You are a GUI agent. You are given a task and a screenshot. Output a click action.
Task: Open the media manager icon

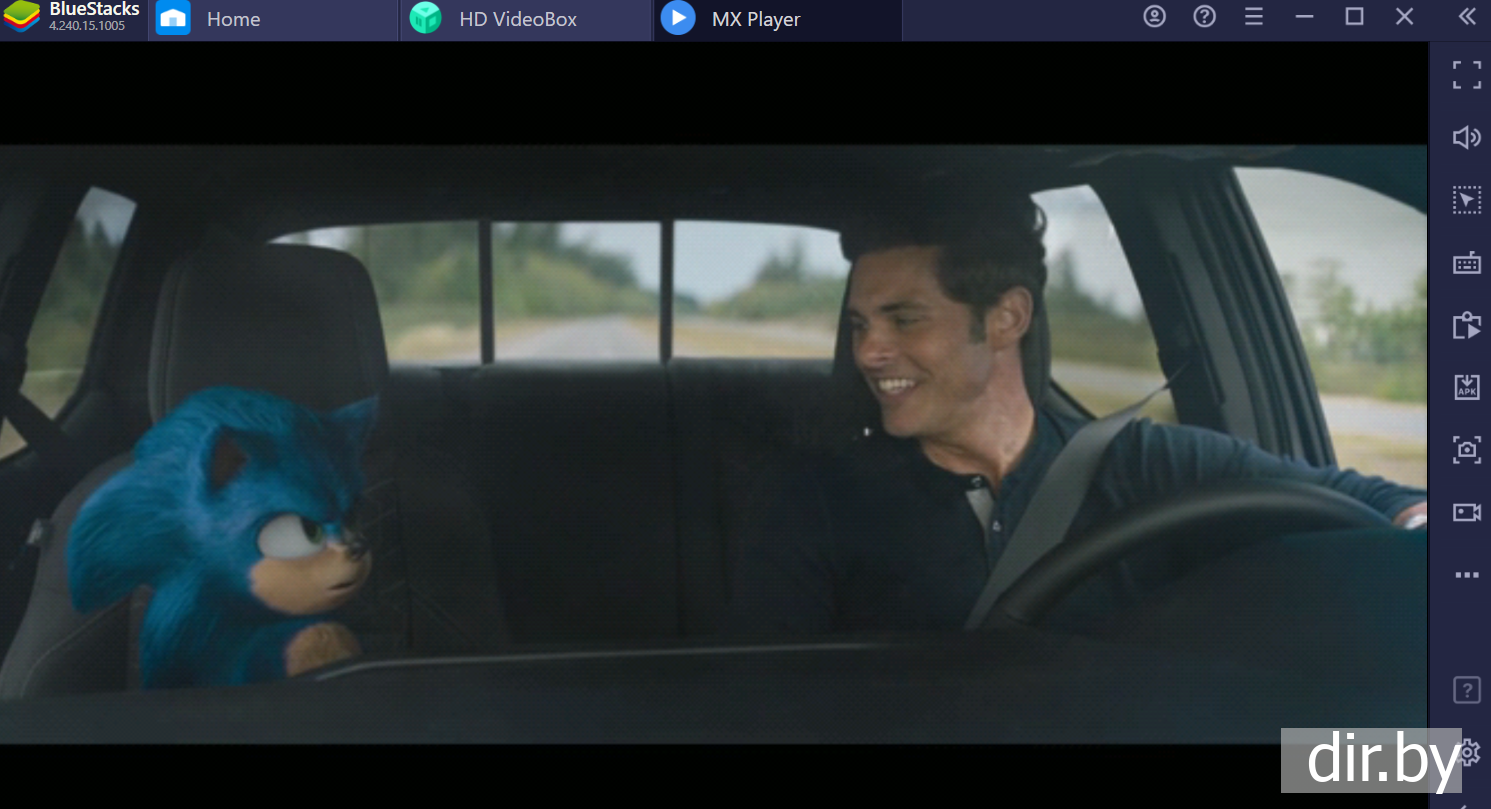1466,325
